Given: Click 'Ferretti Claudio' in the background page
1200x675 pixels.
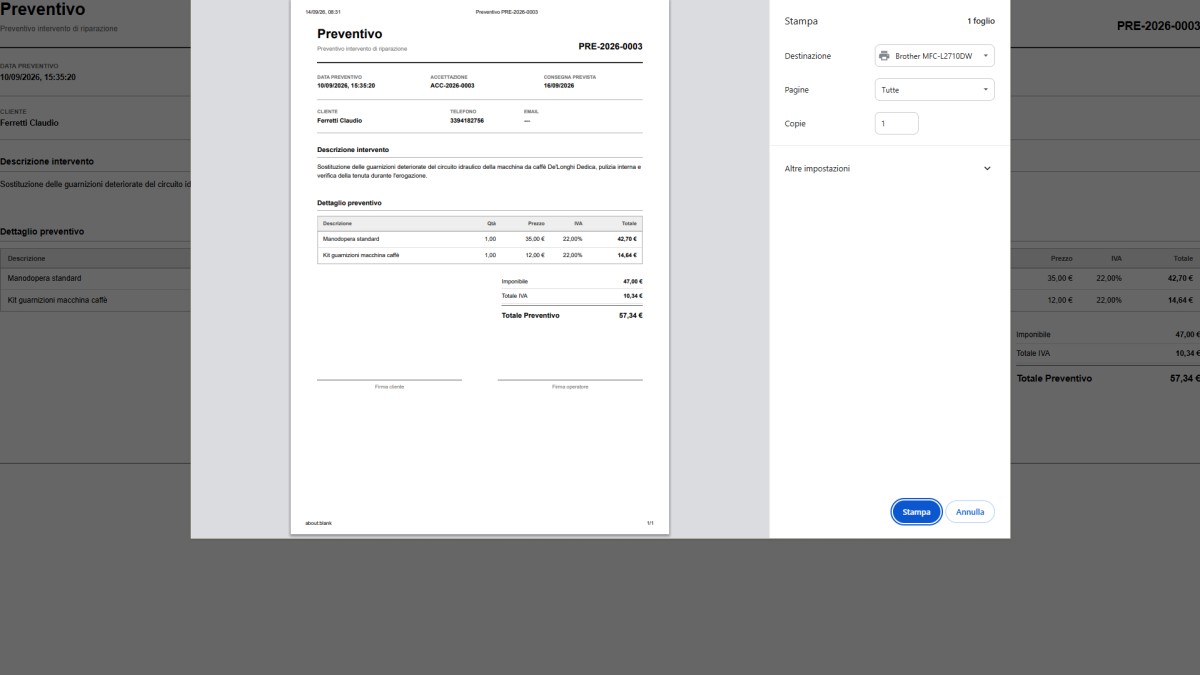Looking at the screenshot, I should (x=29, y=123).
